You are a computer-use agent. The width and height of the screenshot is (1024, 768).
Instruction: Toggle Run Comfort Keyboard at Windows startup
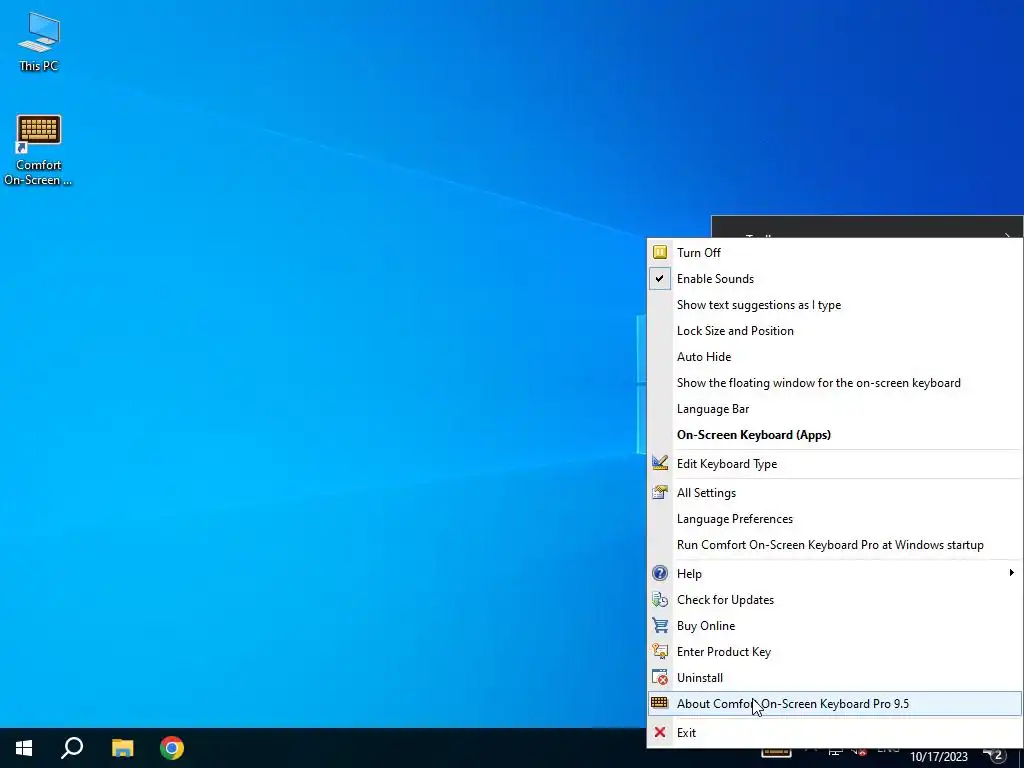[x=835, y=545]
